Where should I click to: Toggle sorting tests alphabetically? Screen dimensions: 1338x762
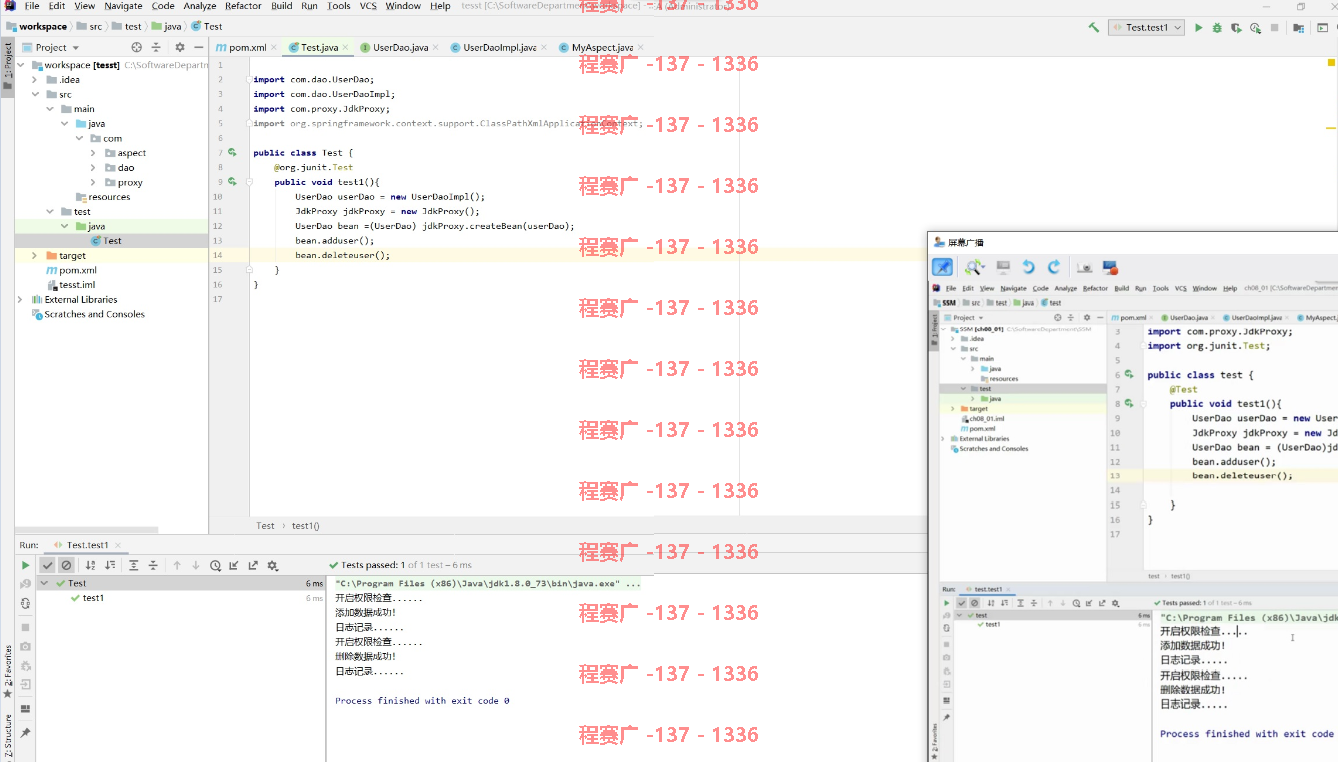pyautogui.click(x=91, y=565)
